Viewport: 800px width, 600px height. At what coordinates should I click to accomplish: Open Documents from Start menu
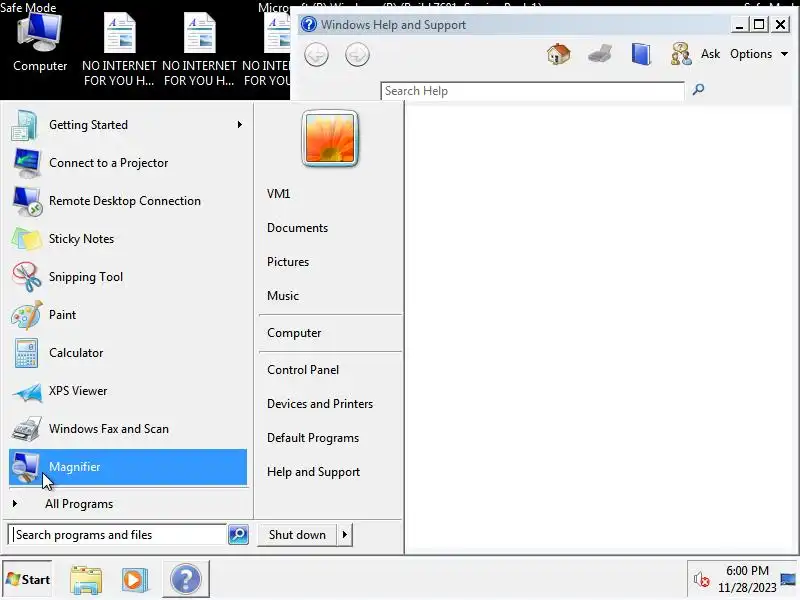tap(297, 228)
